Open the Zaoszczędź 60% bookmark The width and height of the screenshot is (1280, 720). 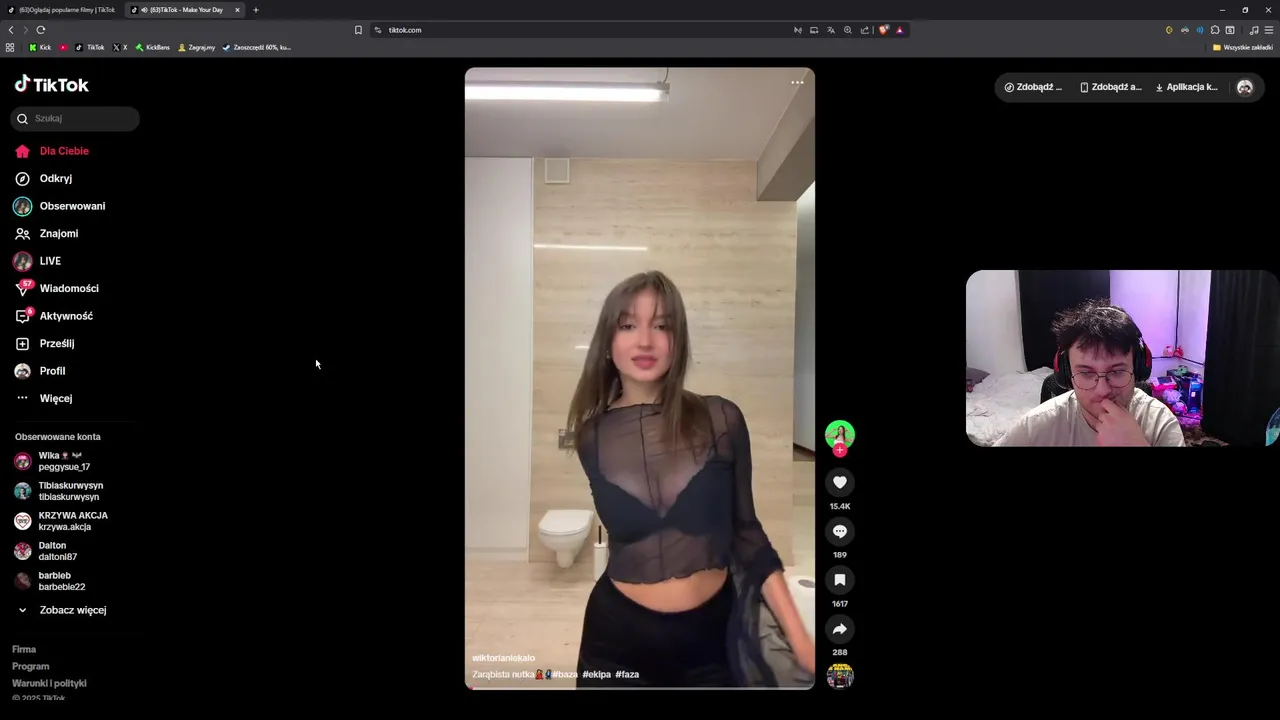click(257, 47)
